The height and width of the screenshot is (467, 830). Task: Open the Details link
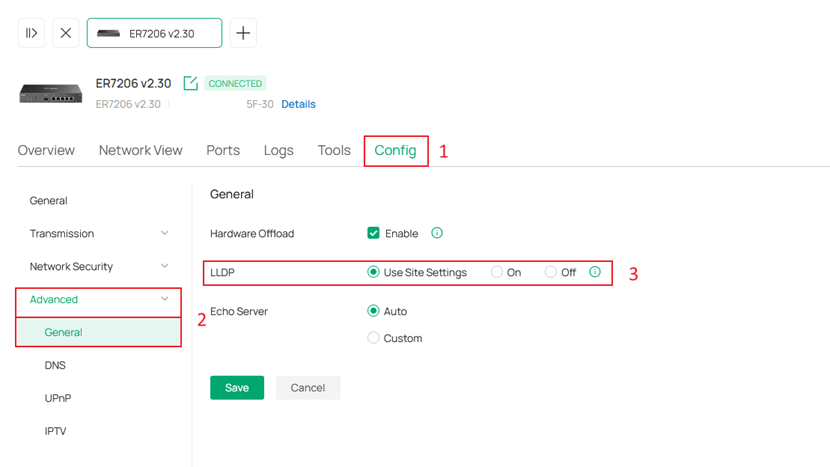[x=298, y=104]
